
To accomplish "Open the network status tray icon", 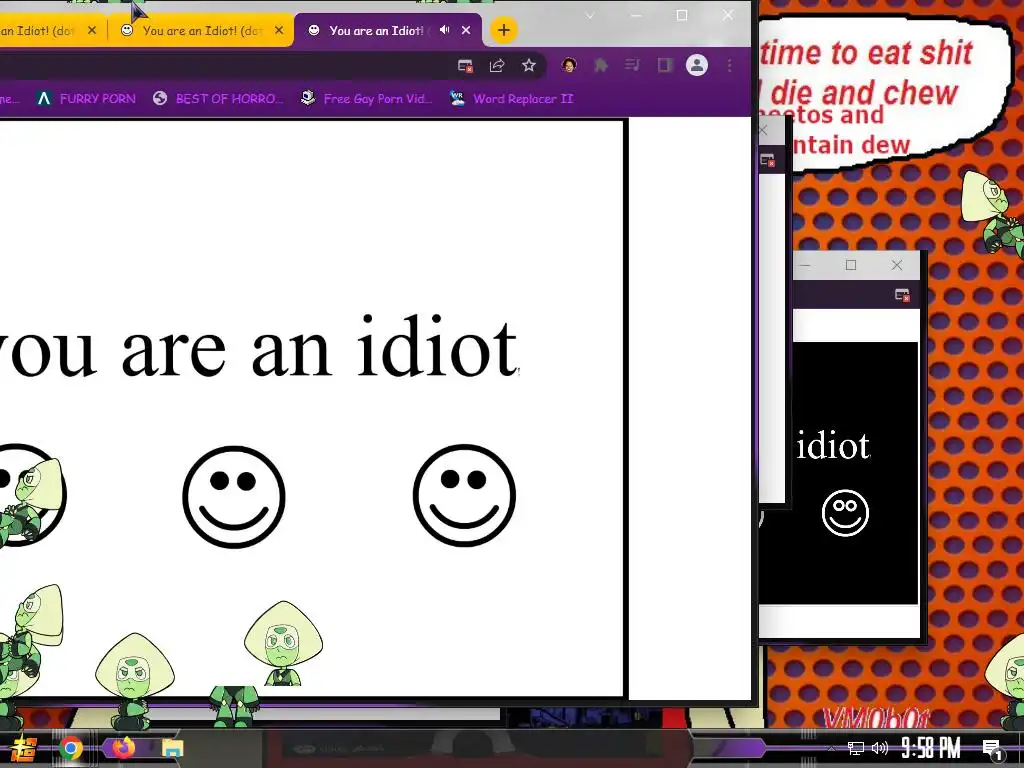I will pos(856,748).
